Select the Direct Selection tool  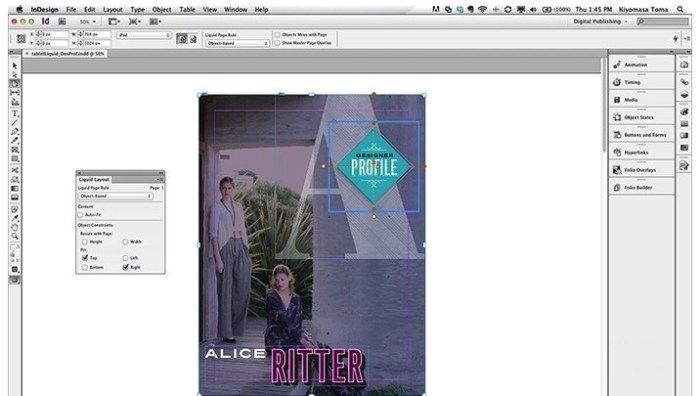tap(15, 75)
